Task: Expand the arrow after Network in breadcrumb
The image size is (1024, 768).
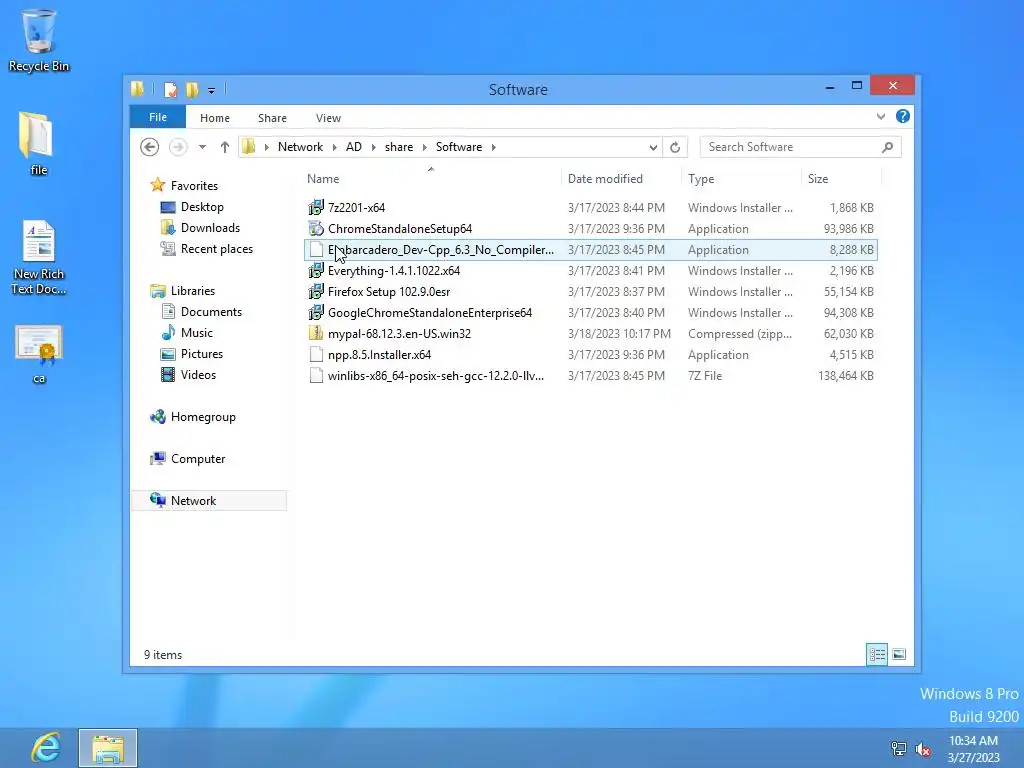Action: (x=334, y=148)
